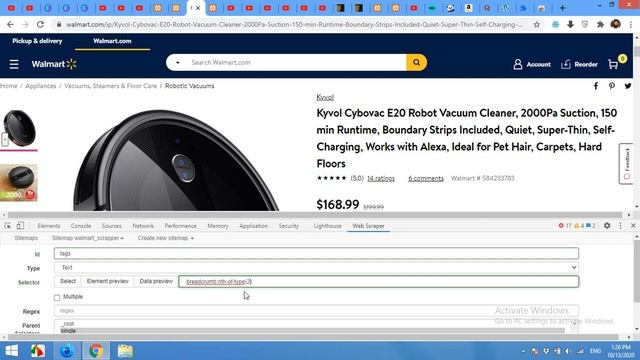
Task: Select second product thumbnail with 2000 label
Action: [19, 182]
